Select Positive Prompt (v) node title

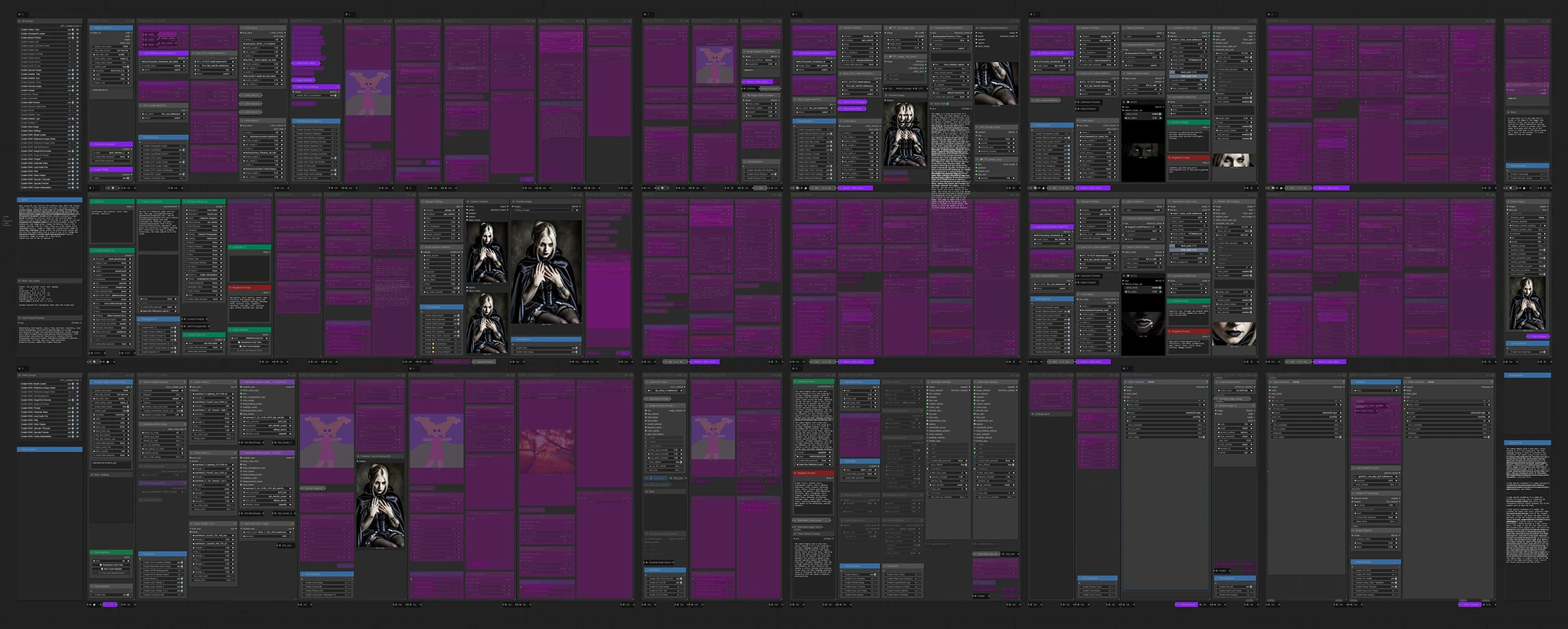pos(158,201)
